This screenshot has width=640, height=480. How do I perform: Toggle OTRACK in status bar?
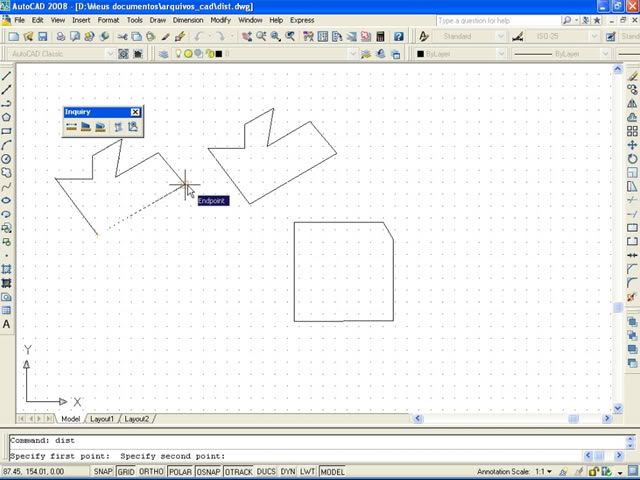238,471
